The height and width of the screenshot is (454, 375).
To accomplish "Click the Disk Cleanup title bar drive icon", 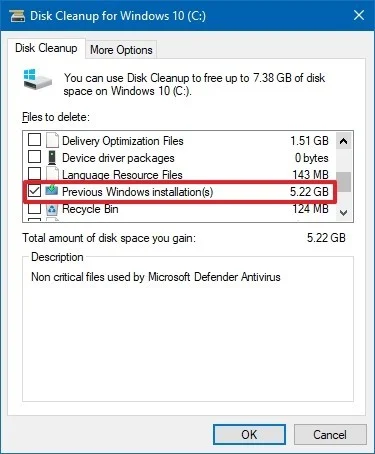I will (x=17, y=16).
